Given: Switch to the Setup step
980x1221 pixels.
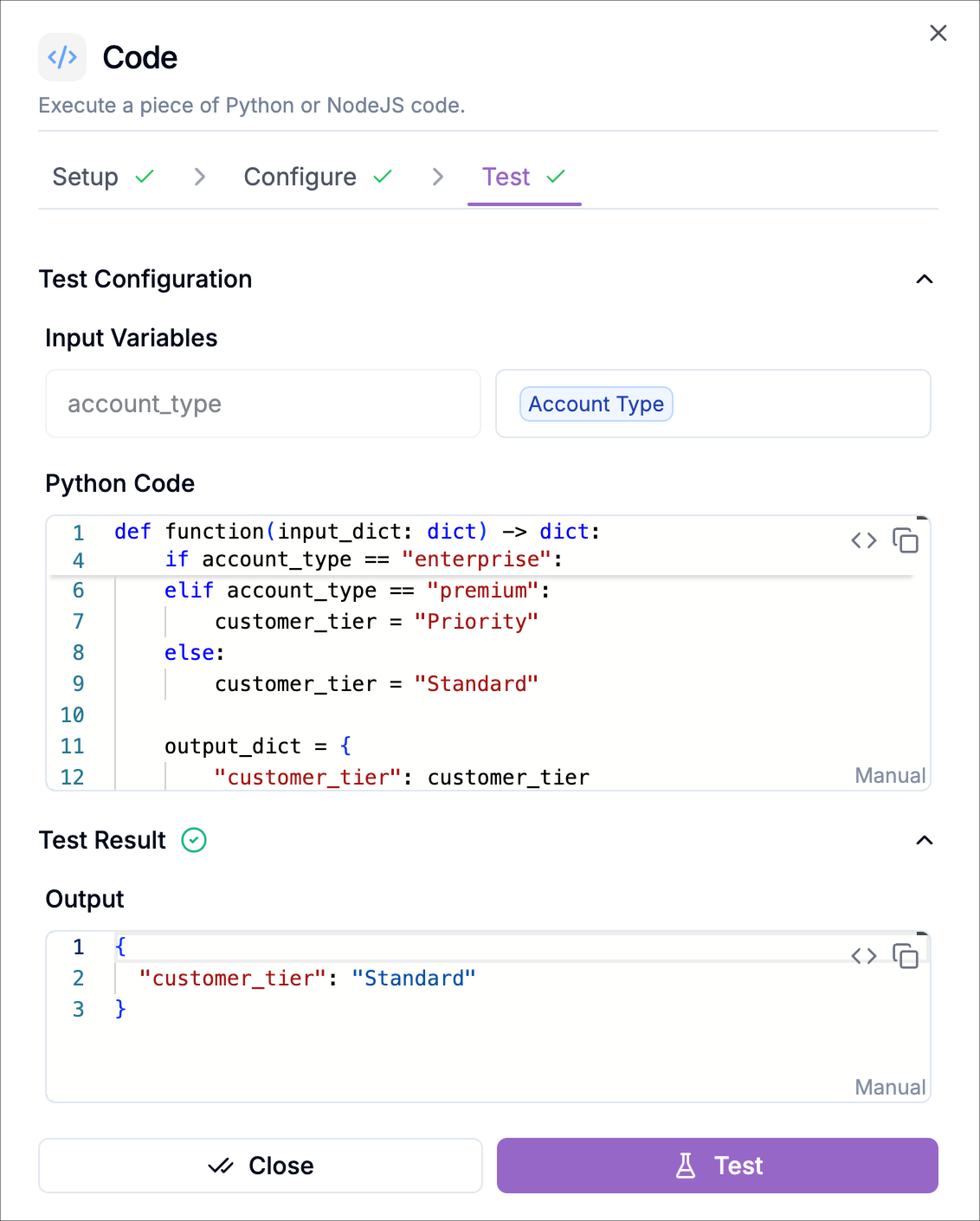Looking at the screenshot, I should (85, 176).
